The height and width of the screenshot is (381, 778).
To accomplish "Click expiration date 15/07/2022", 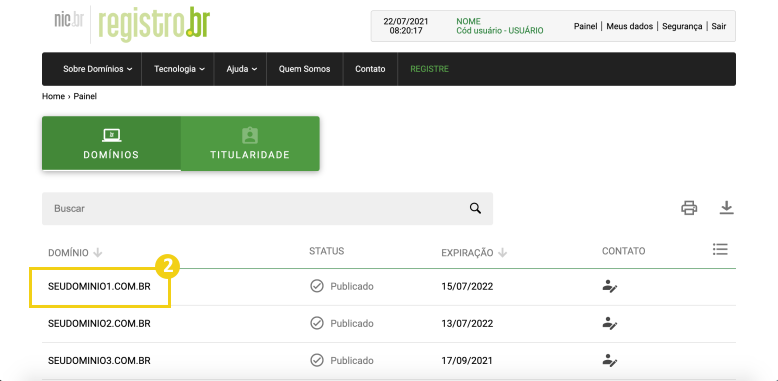I will coord(467,287).
